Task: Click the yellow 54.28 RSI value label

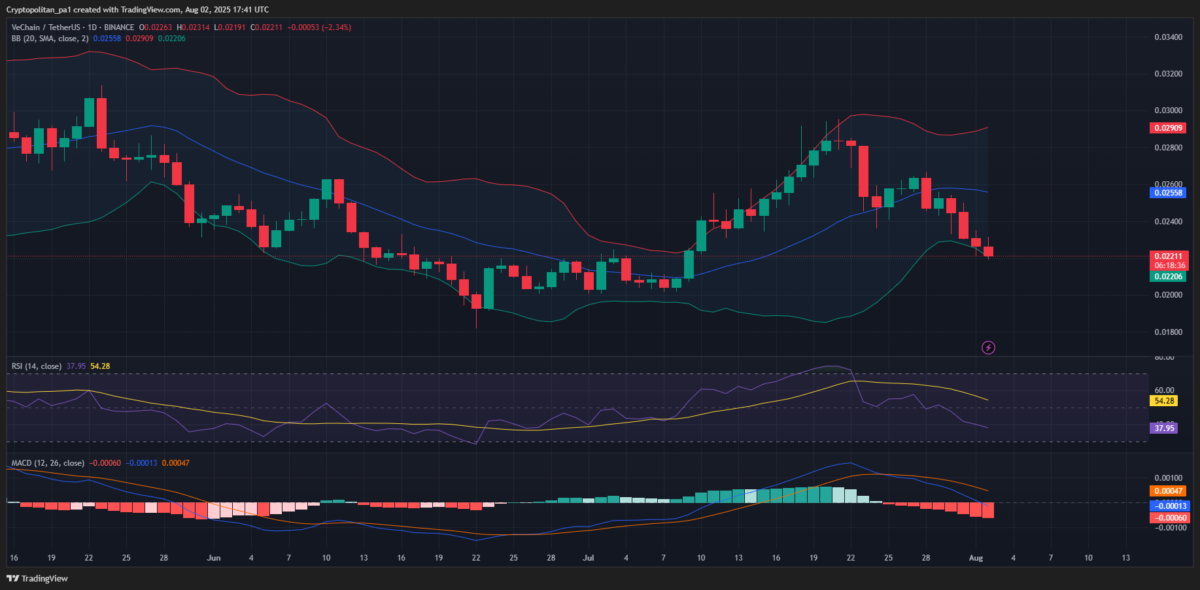Action: (x=1164, y=400)
